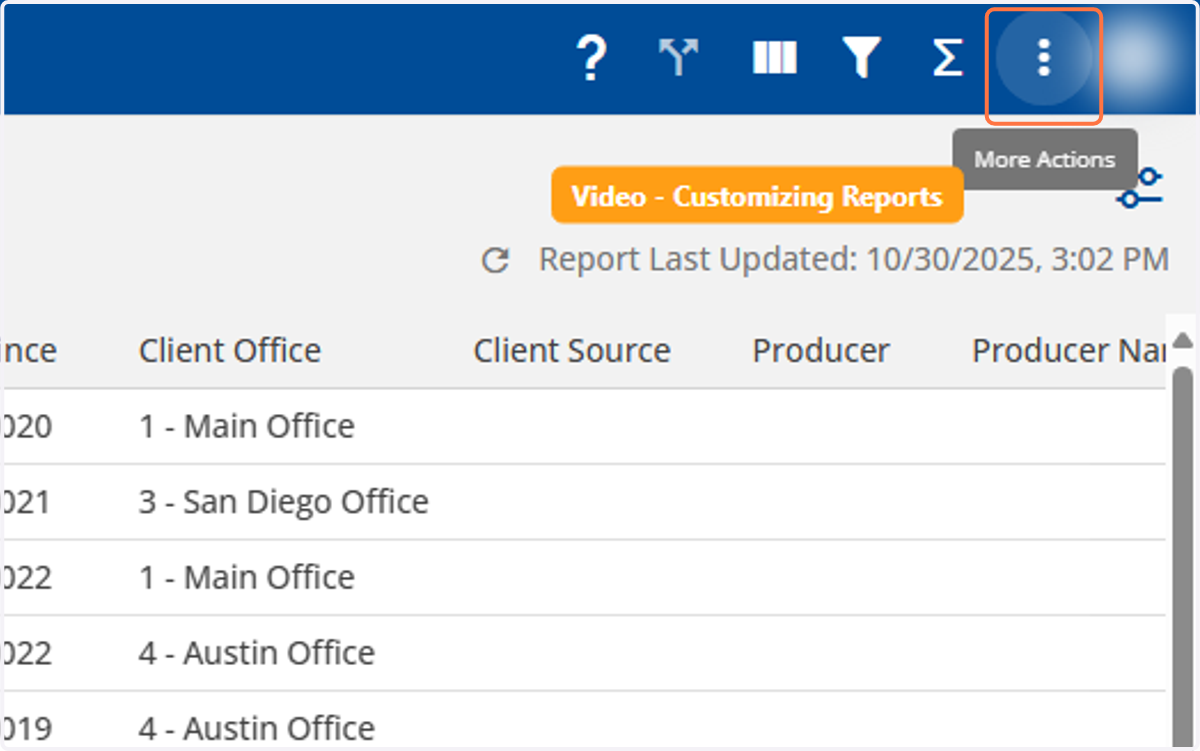The height and width of the screenshot is (751, 1200).
Task: Click the scrollbar up arrow
Action: click(1182, 341)
